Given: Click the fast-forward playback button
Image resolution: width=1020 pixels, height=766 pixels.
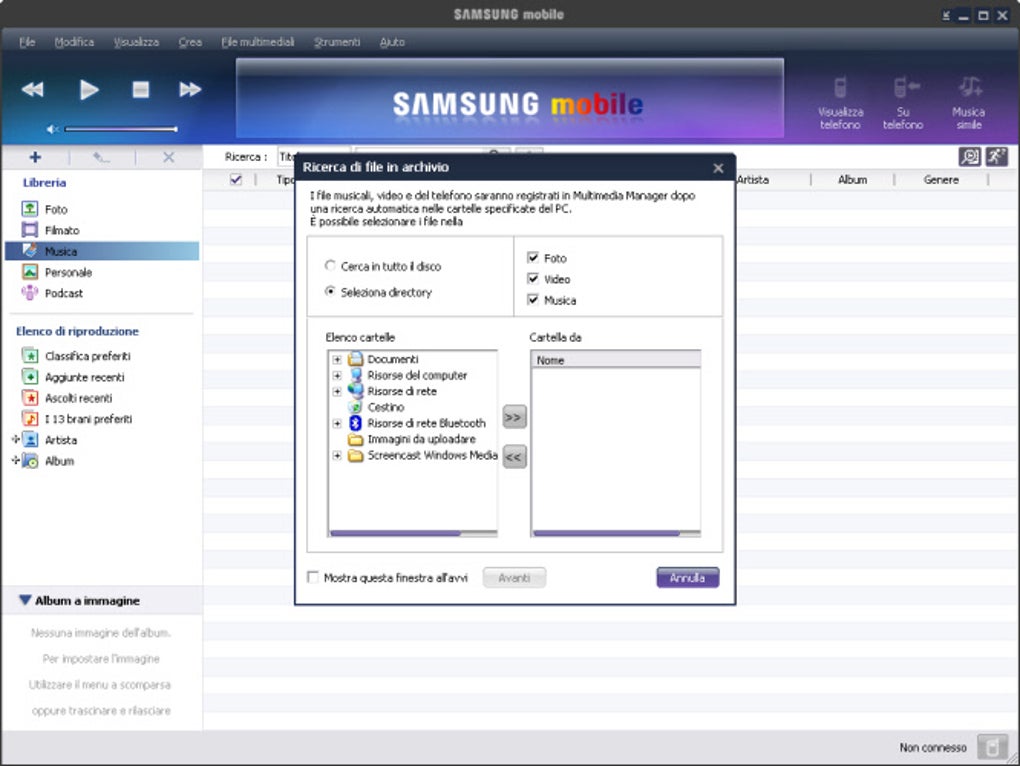Looking at the screenshot, I should click(x=190, y=89).
